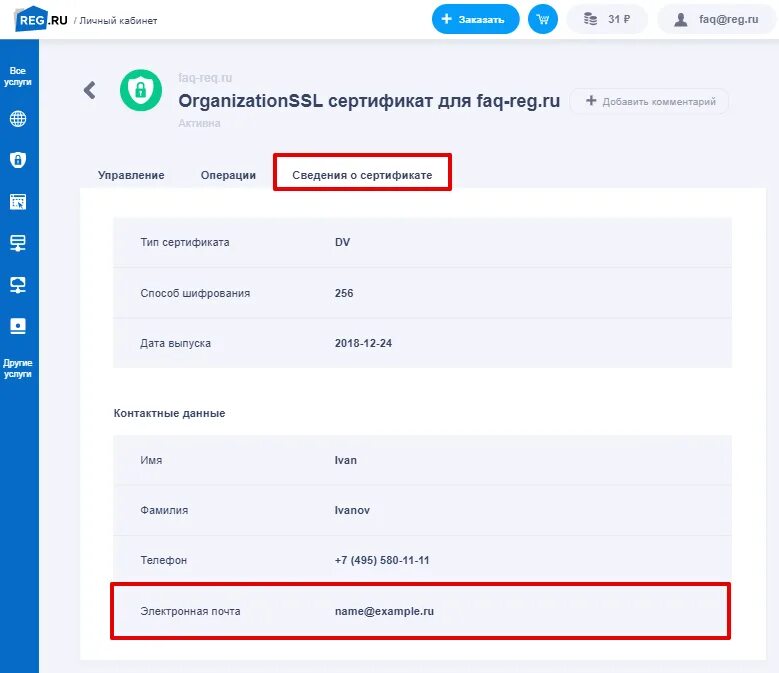779x673 pixels.
Task: Click the green SSL shield icon
Action: (x=141, y=90)
